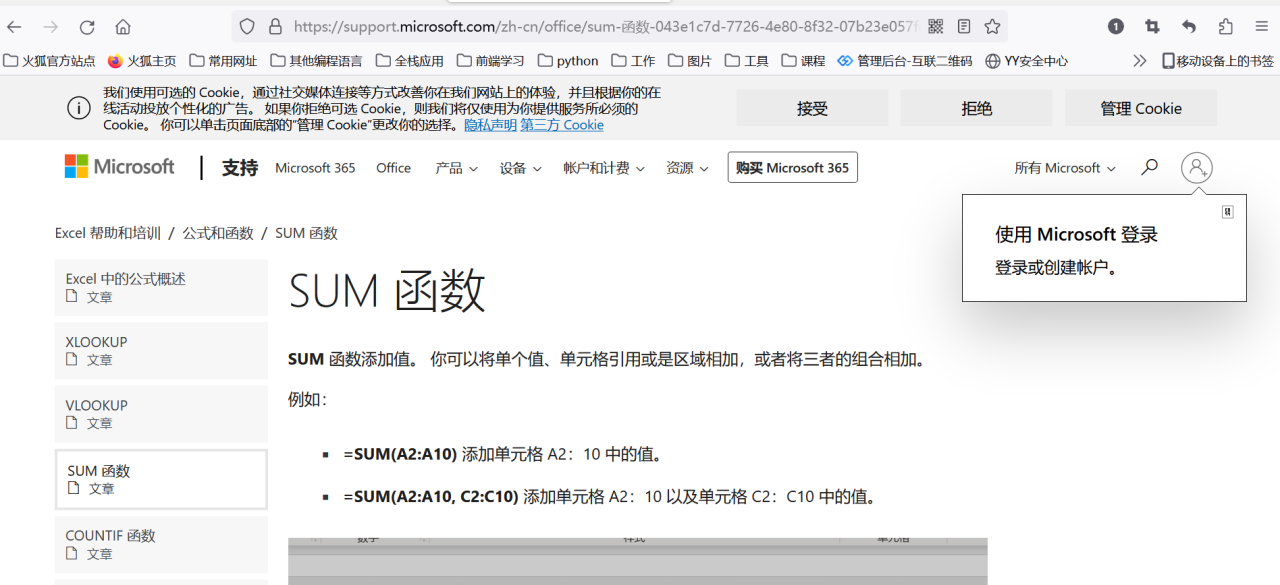Open Office nav item
Viewport: 1280px width, 585px height.
pyautogui.click(x=393, y=168)
